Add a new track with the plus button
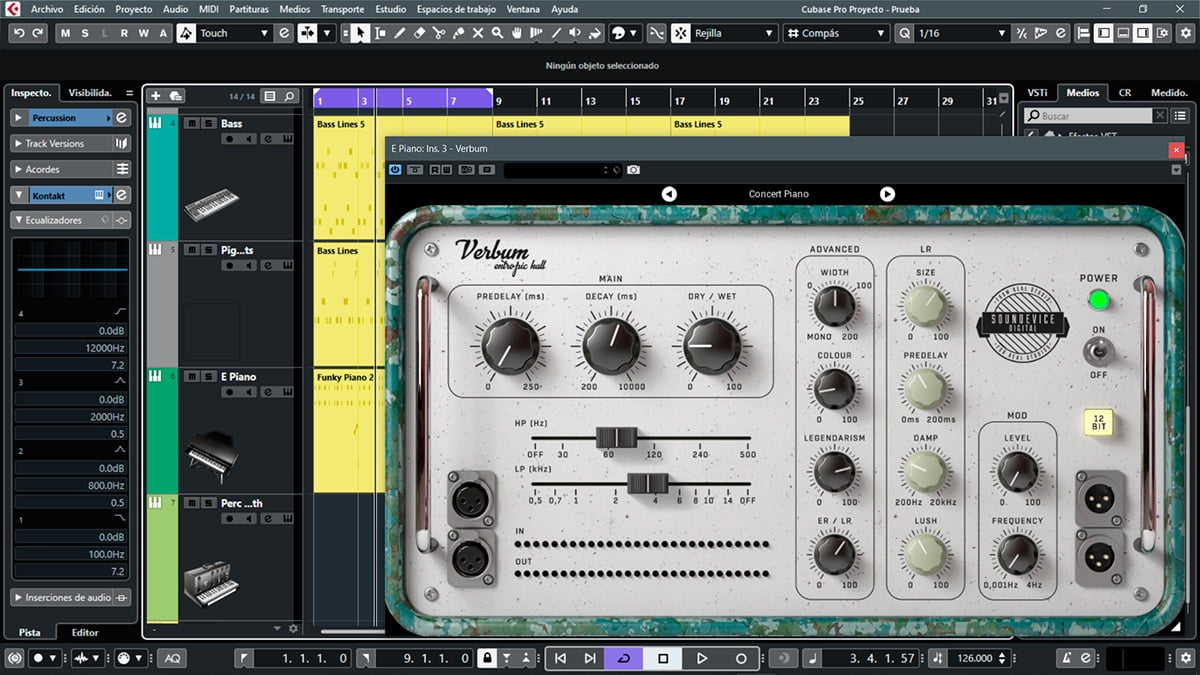 [155, 96]
